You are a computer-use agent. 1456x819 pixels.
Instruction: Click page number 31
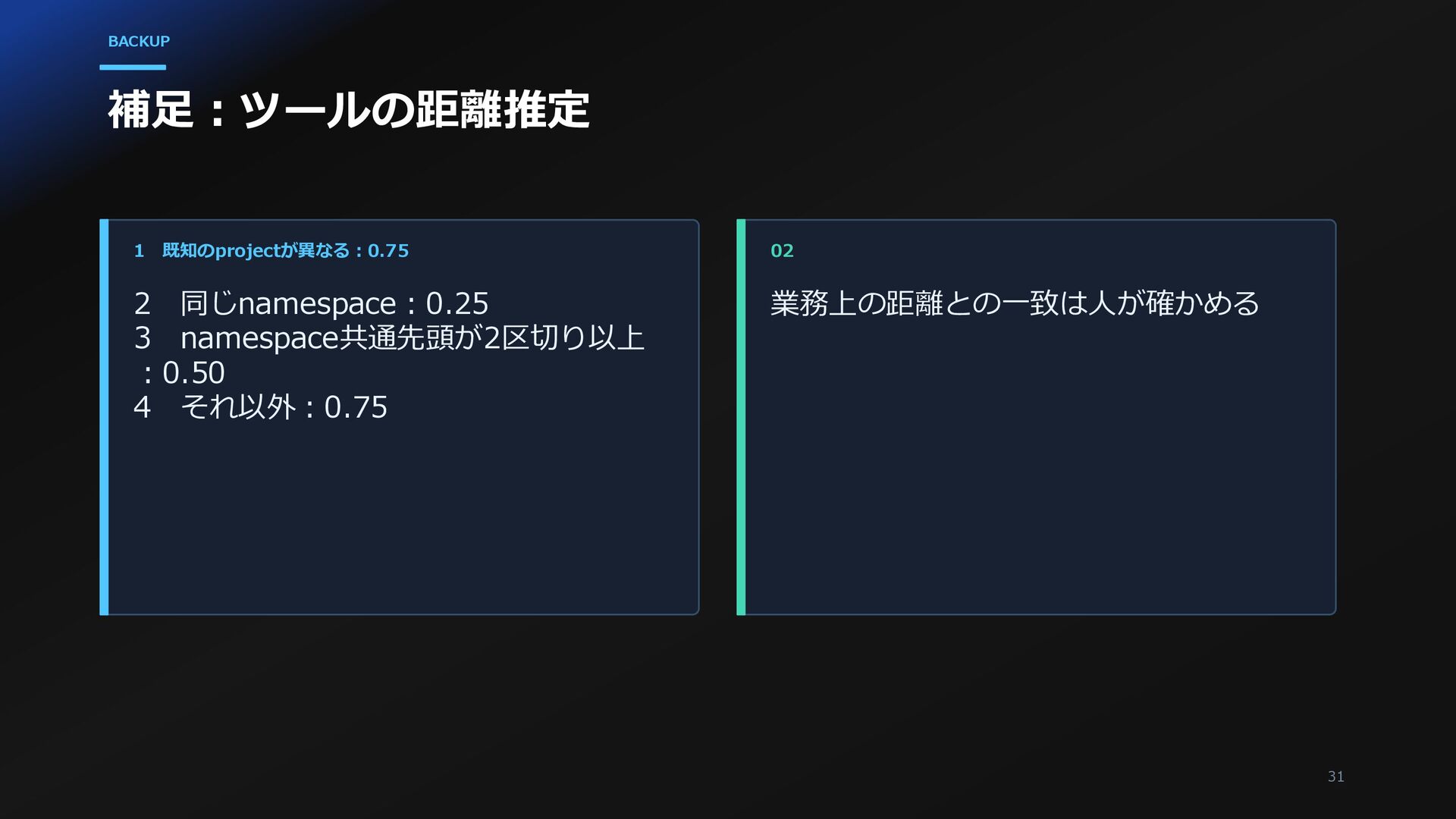click(1335, 777)
